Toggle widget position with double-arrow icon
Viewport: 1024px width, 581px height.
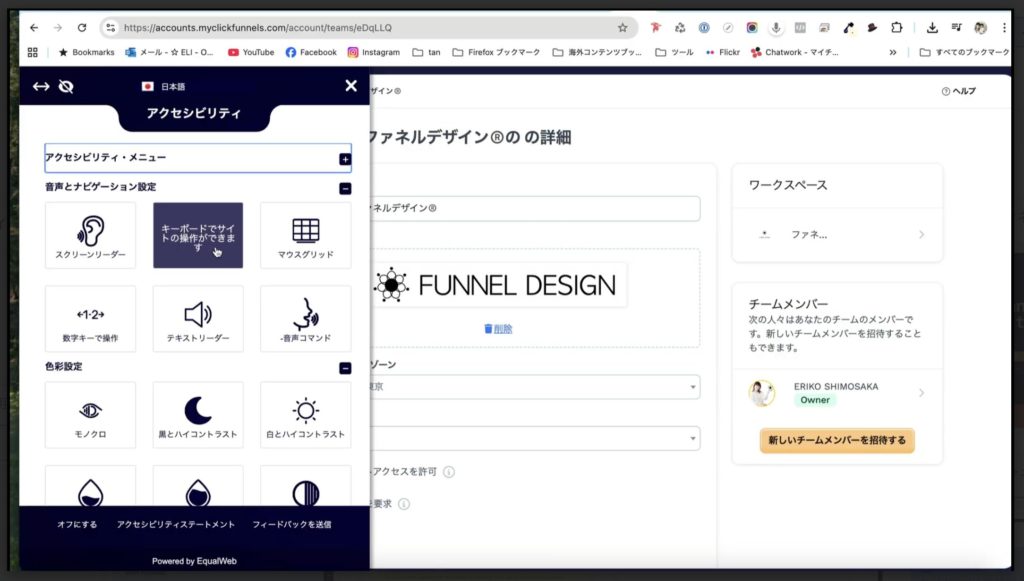pos(40,86)
